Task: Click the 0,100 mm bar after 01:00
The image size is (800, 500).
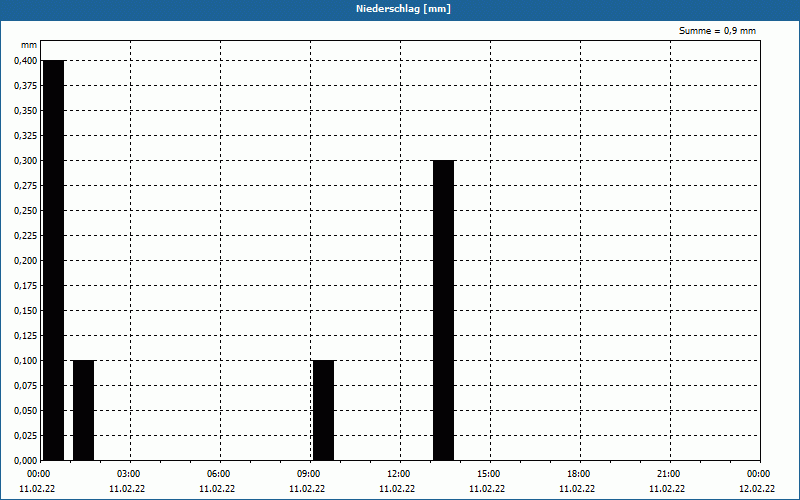Action: click(x=84, y=410)
